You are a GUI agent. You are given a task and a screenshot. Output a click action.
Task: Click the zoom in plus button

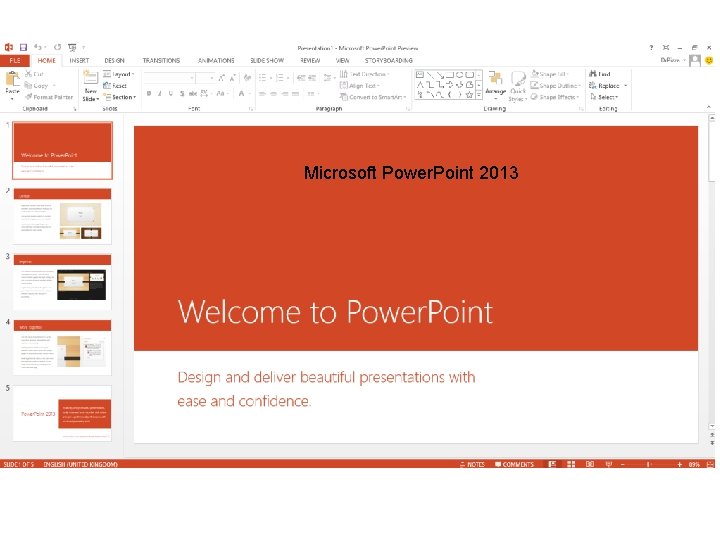(680, 464)
